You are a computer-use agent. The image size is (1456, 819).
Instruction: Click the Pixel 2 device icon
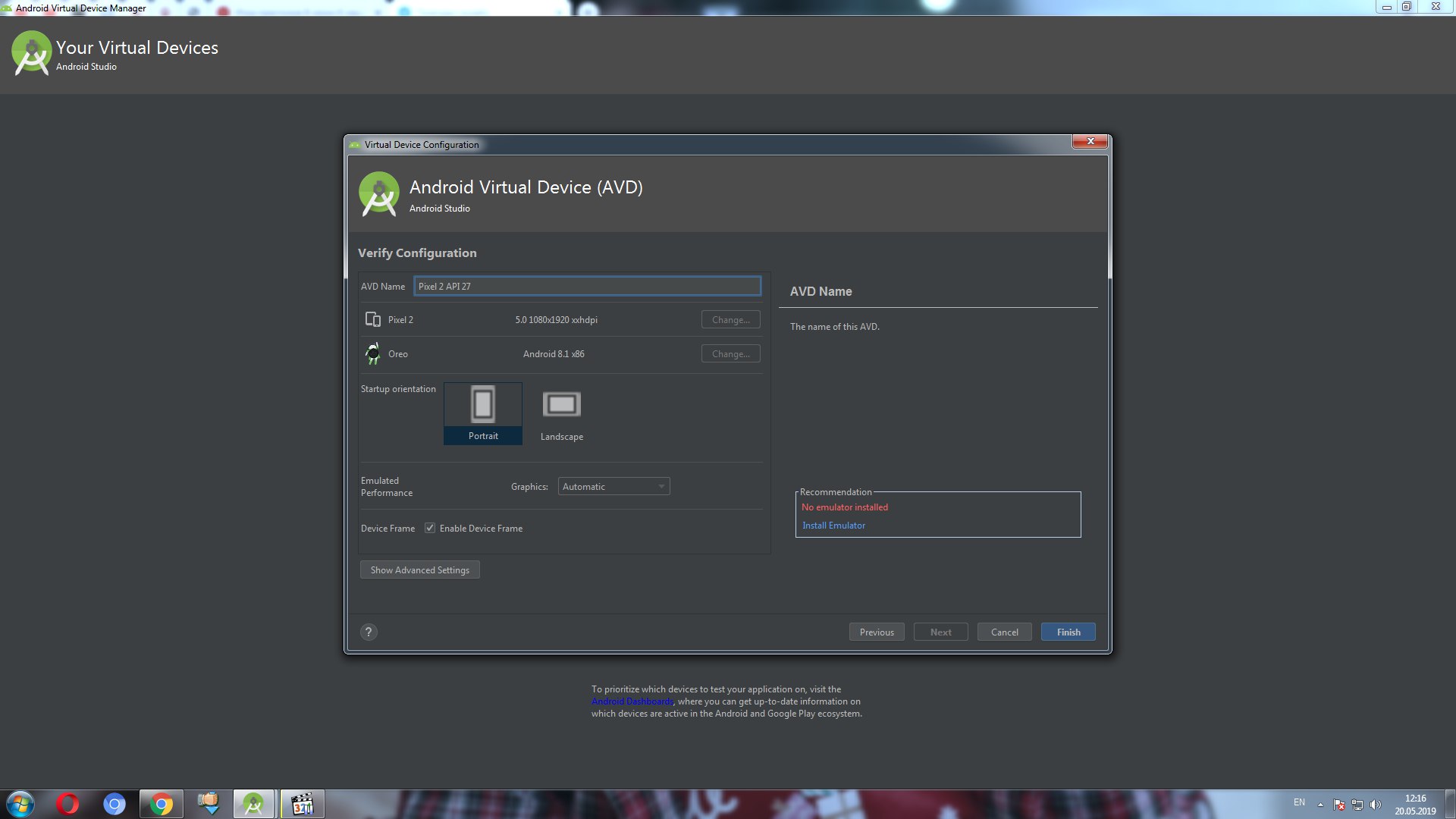[373, 319]
